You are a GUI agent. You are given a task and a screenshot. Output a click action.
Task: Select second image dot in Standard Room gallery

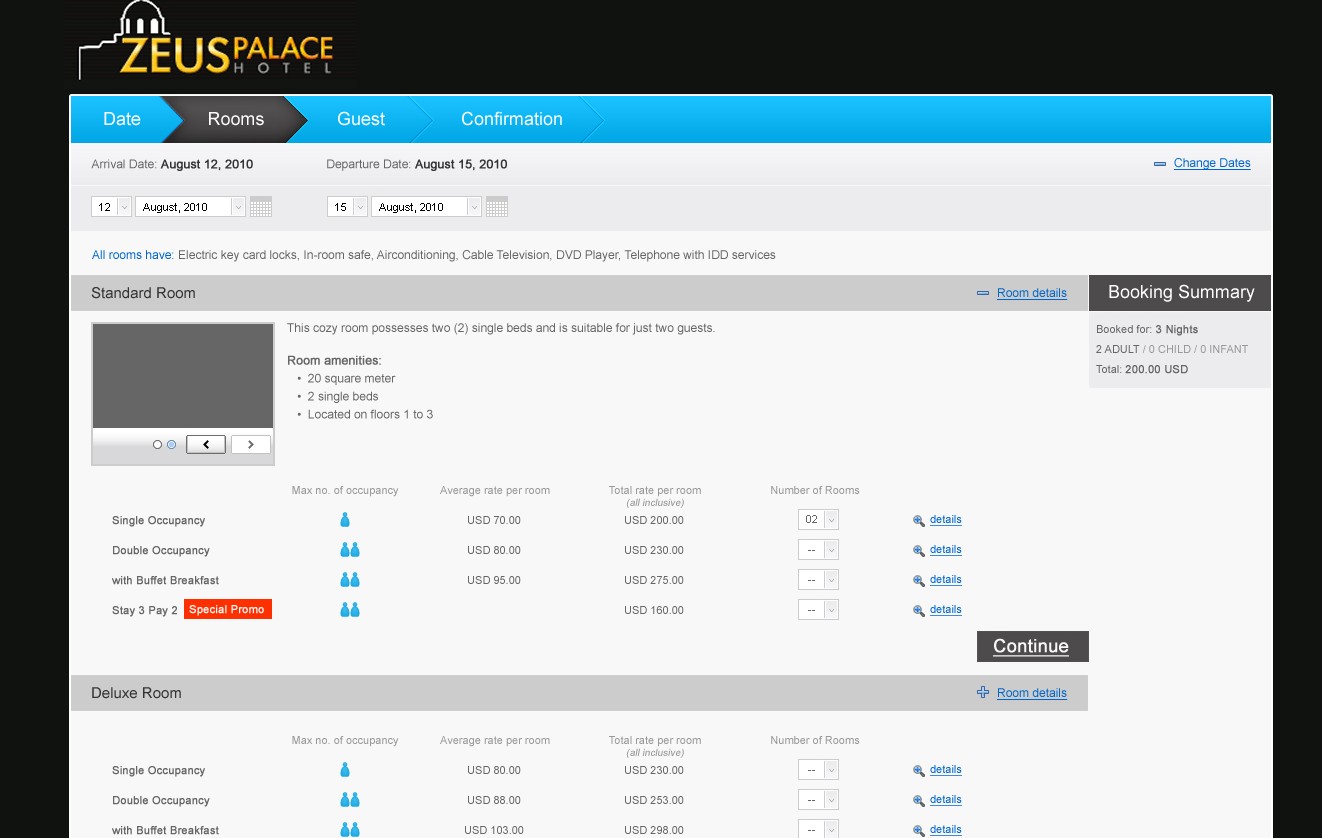tap(171, 445)
